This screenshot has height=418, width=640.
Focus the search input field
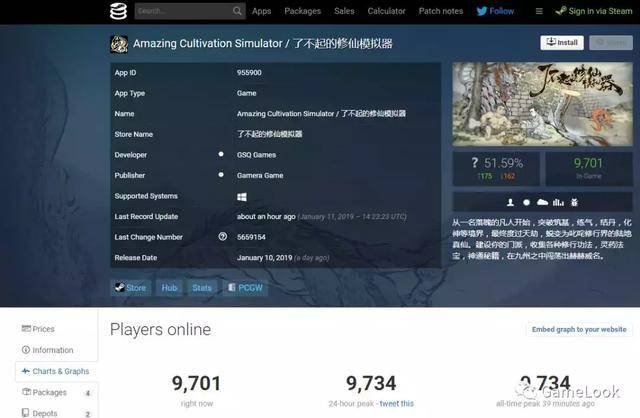[190, 11]
